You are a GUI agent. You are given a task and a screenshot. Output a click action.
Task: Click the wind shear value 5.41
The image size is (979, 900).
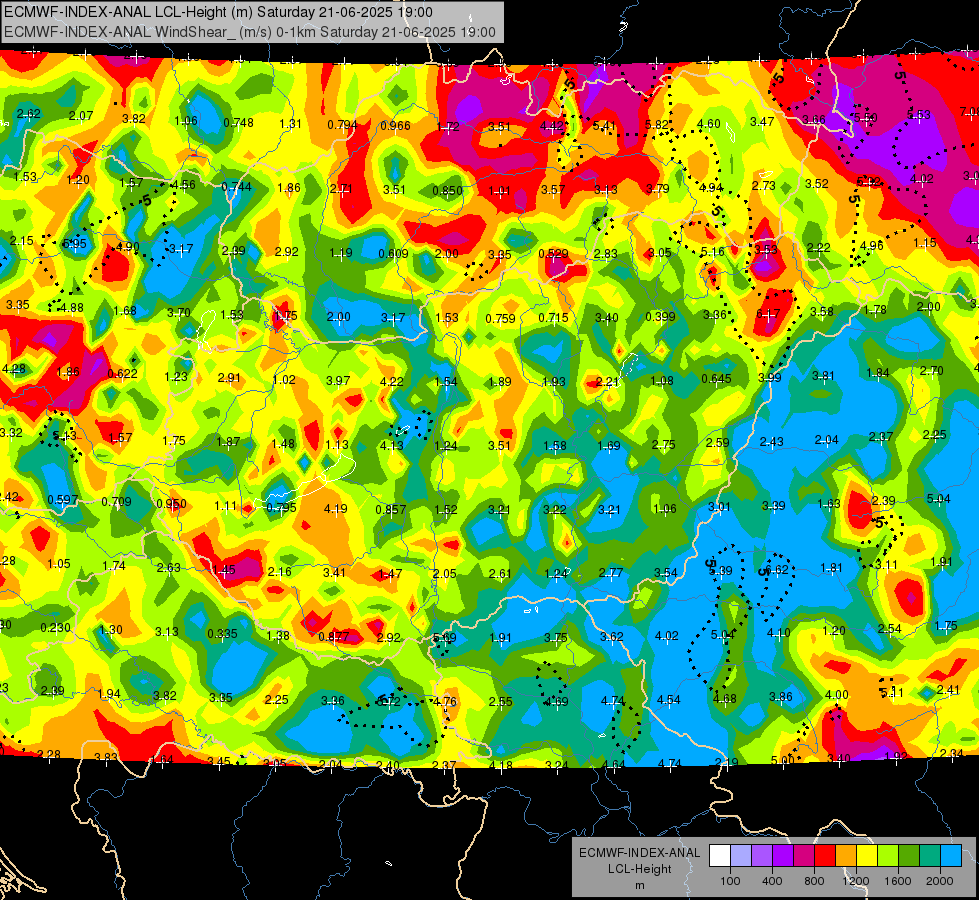[604, 126]
